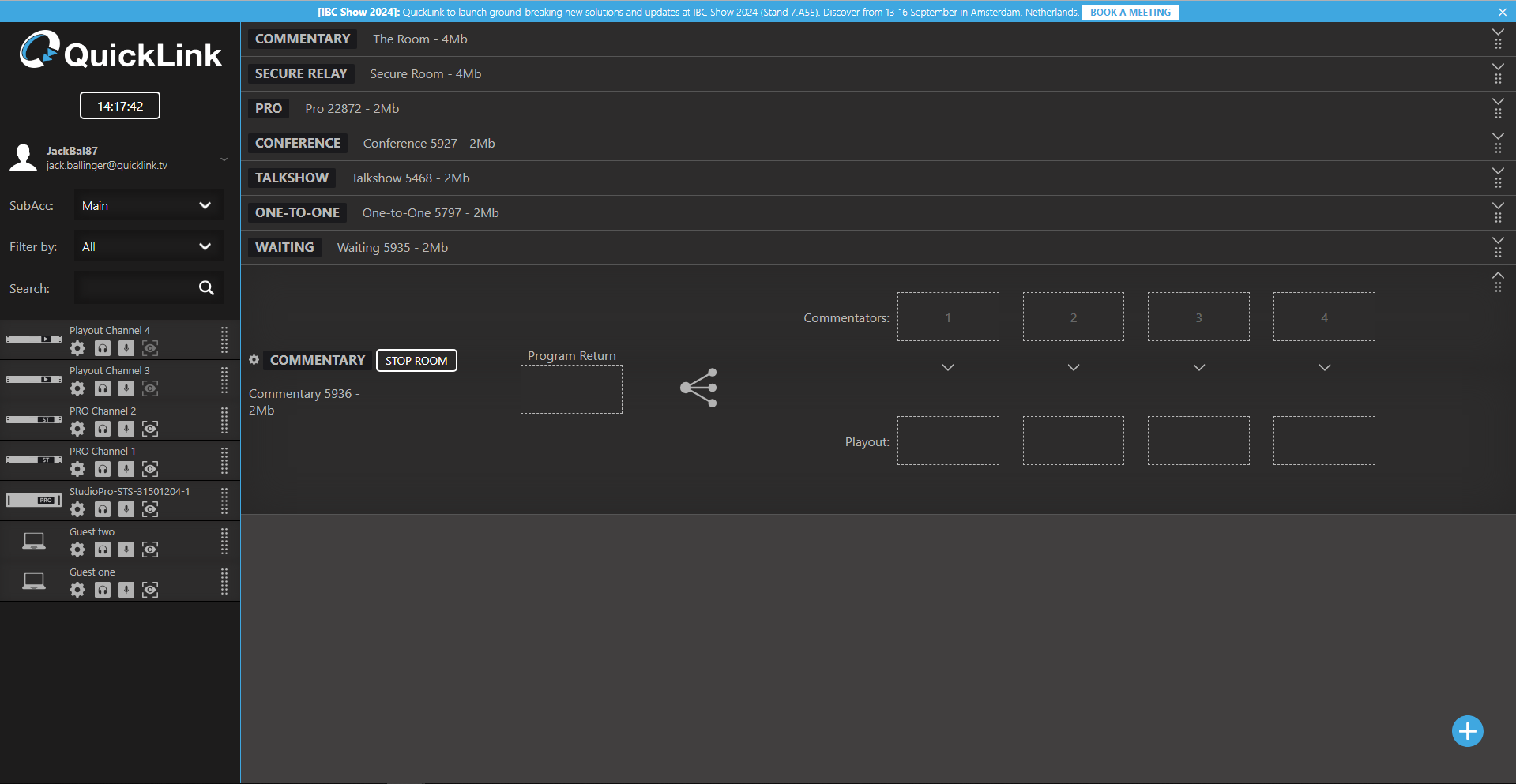Click the drag handle for Guest two
Screen dimensions: 1516x784
coord(224,542)
